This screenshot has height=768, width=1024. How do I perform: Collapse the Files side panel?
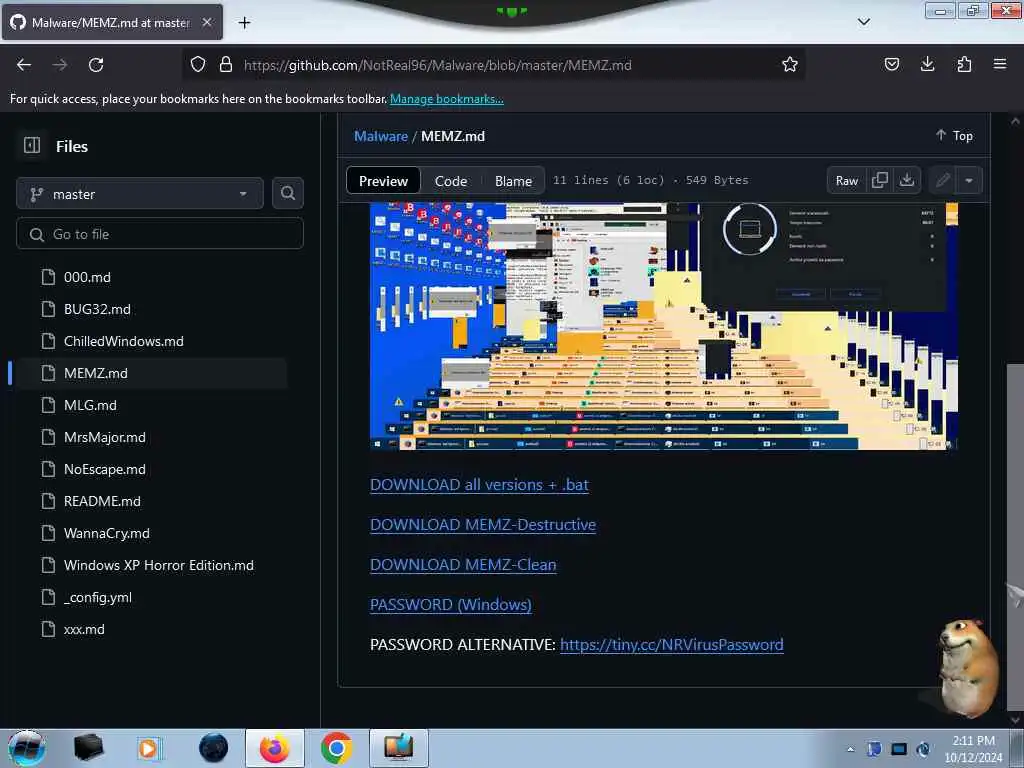tap(31, 145)
